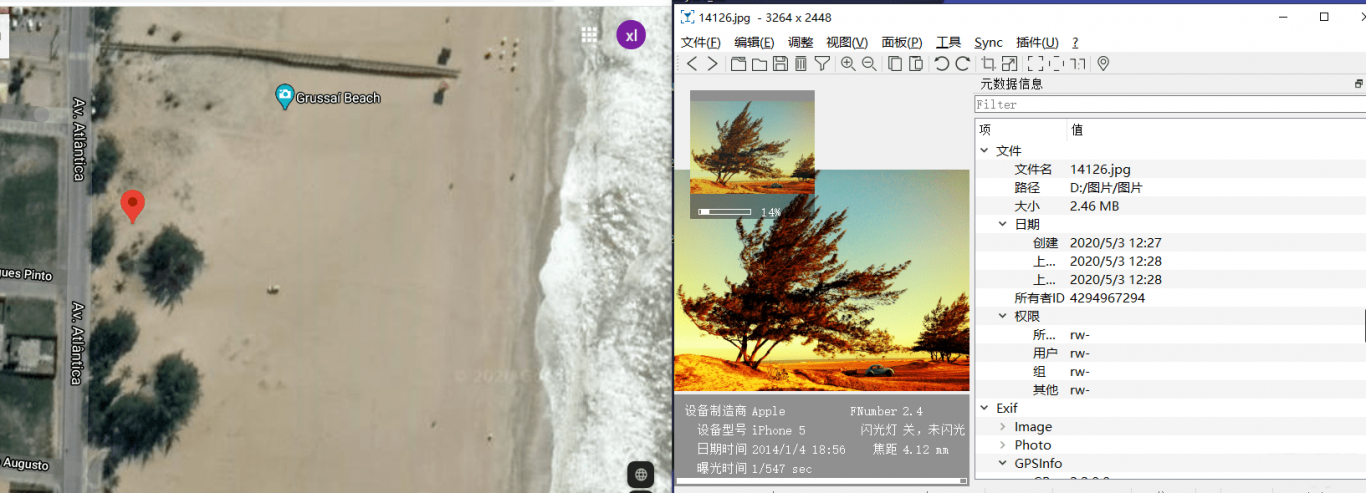Image resolution: width=1366 pixels, height=493 pixels.
Task: Click the zoom out magnifier icon
Action: [869, 64]
